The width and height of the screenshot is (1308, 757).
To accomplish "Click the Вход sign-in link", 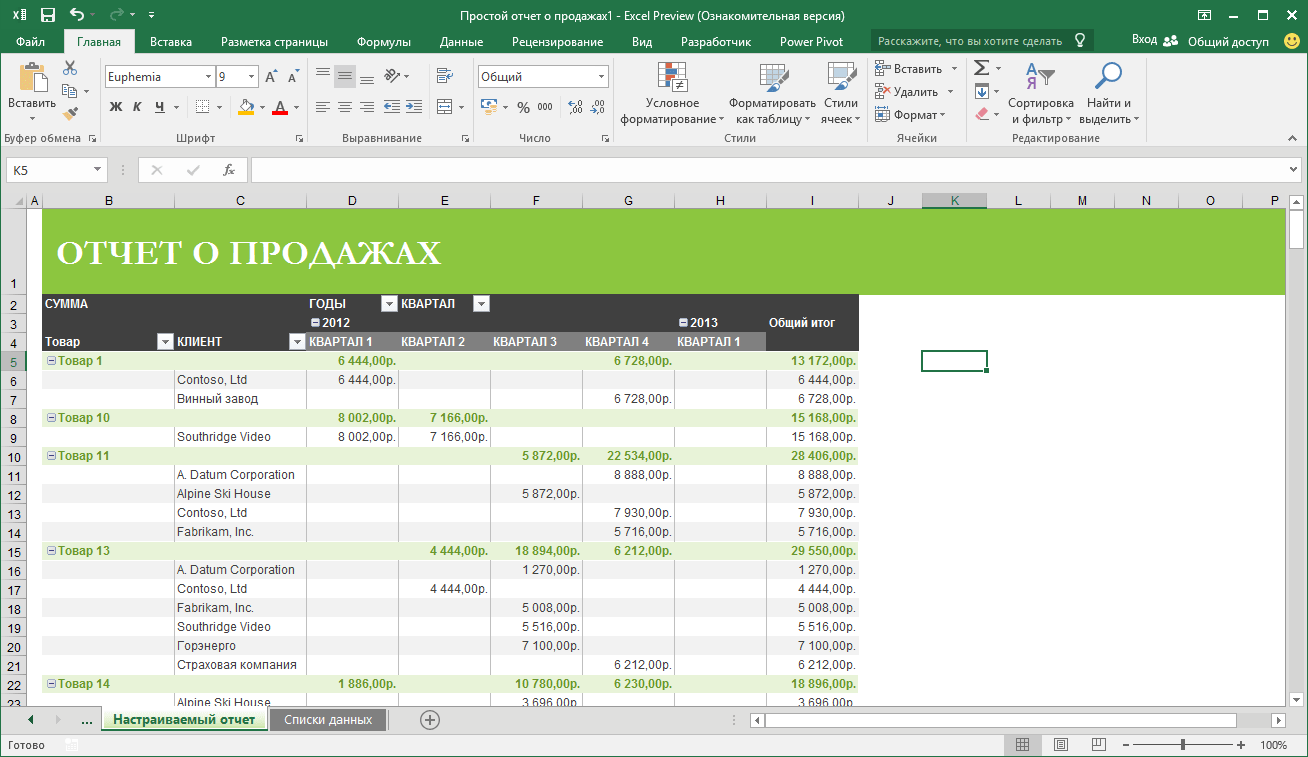I will coord(1144,41).
